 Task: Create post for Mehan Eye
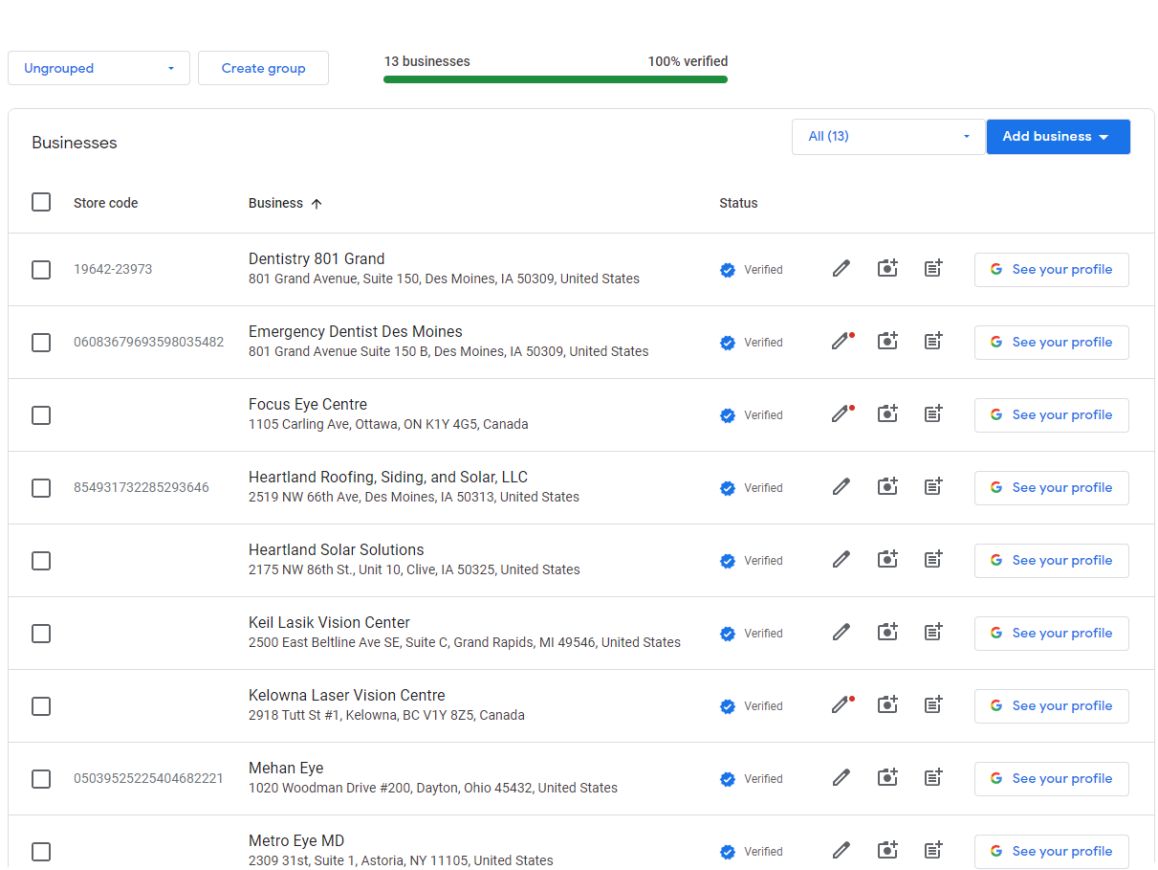tap(933, 777)
